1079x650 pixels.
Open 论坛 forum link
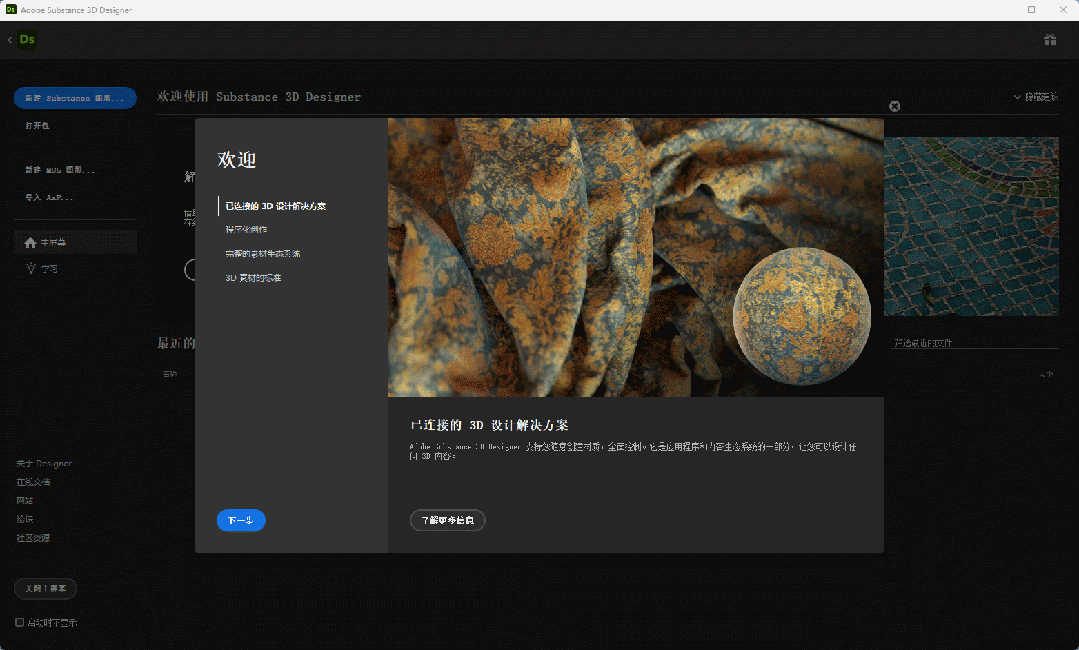[25, 519]
